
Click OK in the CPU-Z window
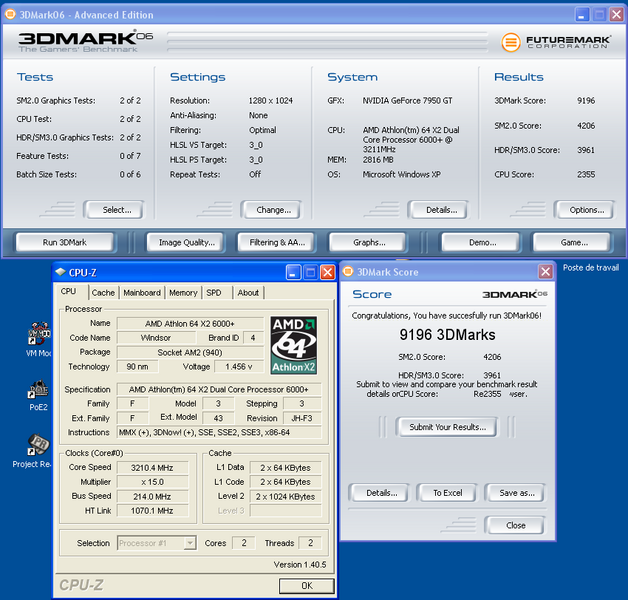point(307,586)
